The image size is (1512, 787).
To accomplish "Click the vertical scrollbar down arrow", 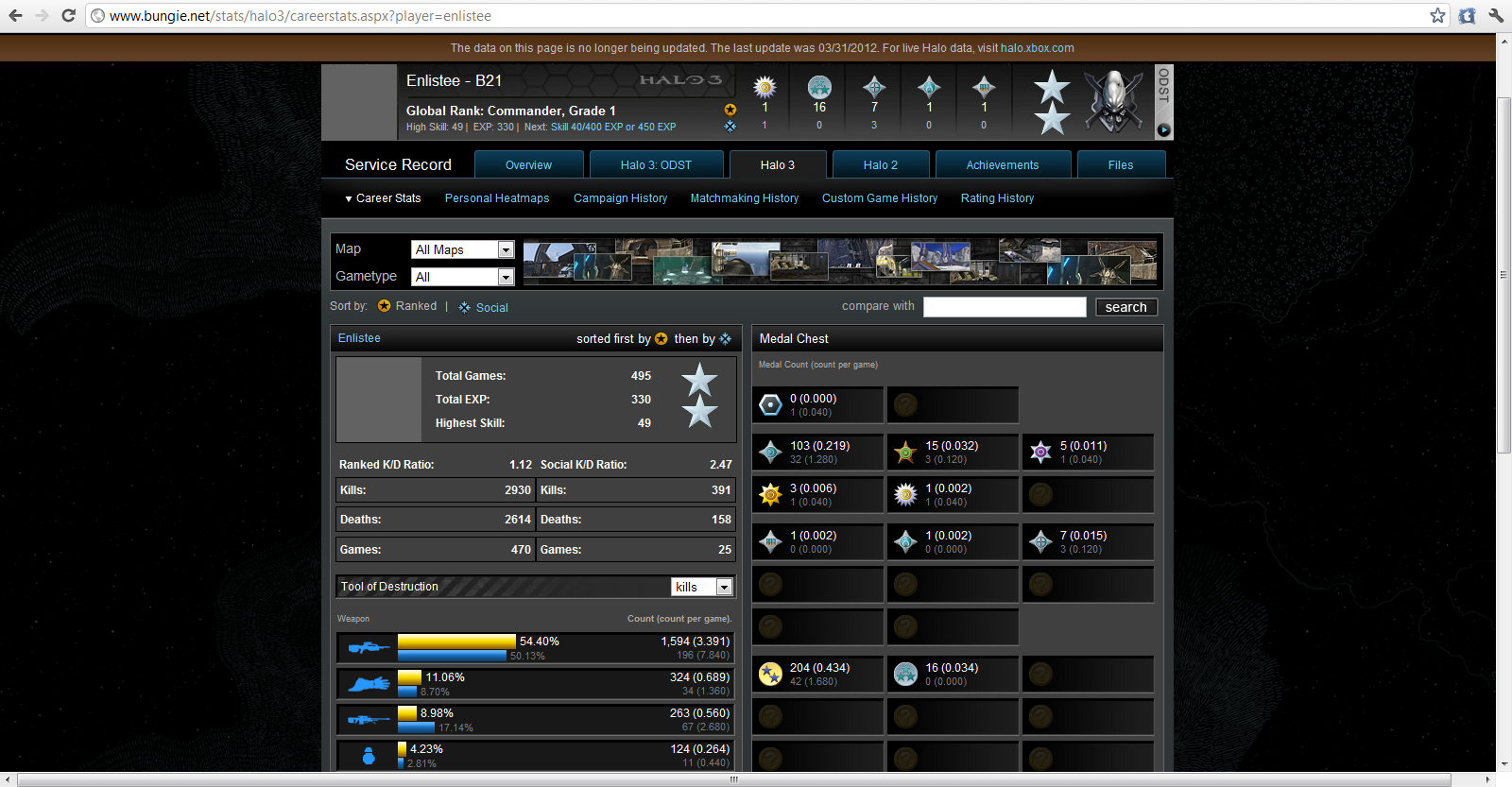I will pos(1503,764).
